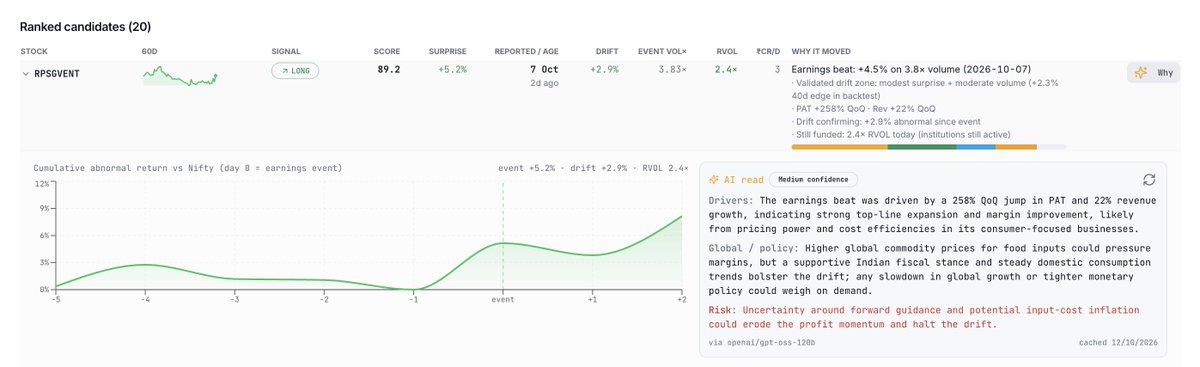
Task: Click the event marker on chart axis
Action: tap(503, 299)
